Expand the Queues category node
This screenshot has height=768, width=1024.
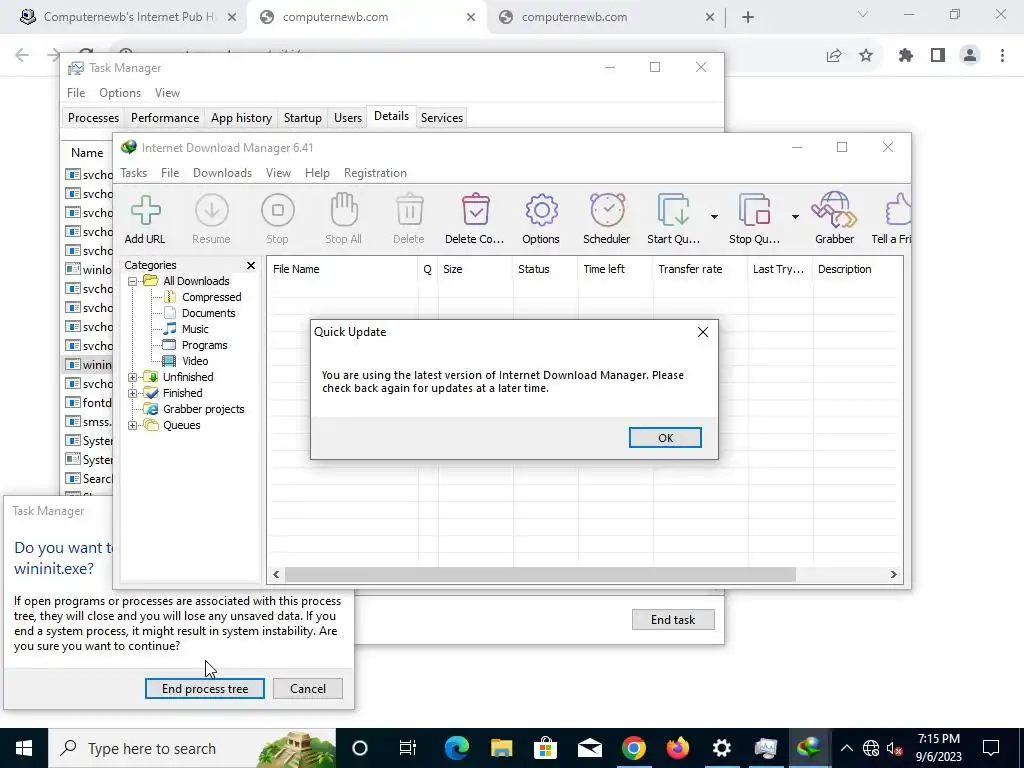(x=133, y=425)
